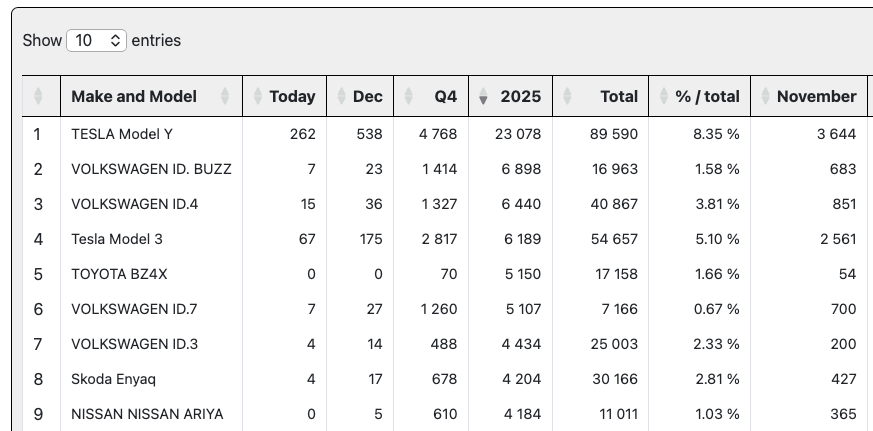Click the November header label
The height and width of the screenshot is (431, 873).
(816, 97)
